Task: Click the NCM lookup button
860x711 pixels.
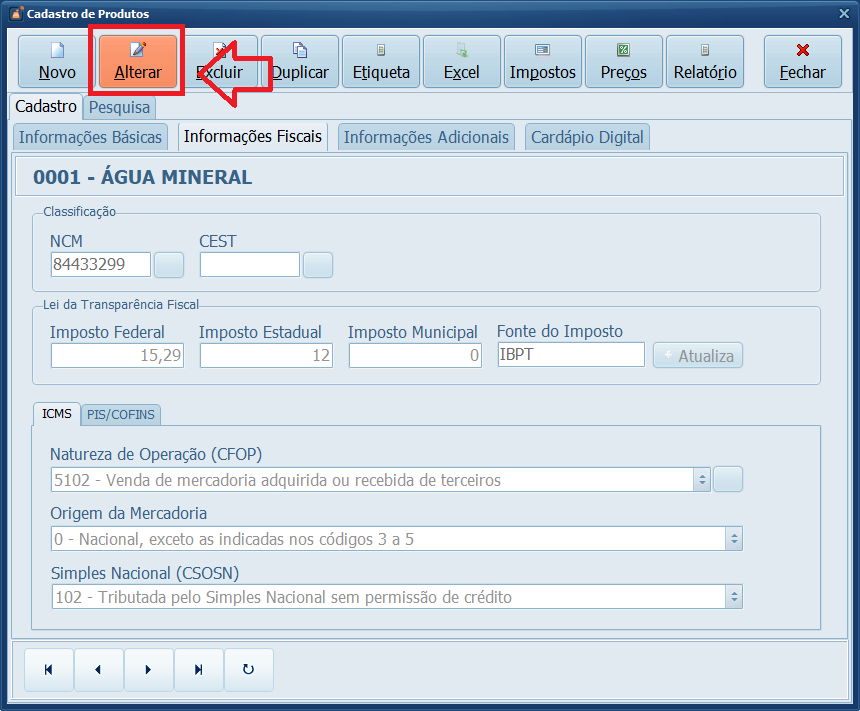Action: pyautogui.click(x=169, y=264)
